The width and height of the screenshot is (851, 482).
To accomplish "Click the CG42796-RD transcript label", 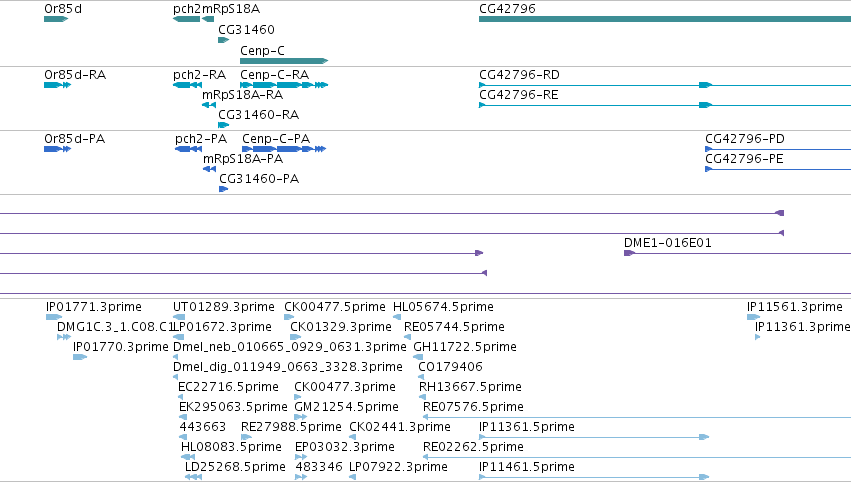I will click(519, 74).
